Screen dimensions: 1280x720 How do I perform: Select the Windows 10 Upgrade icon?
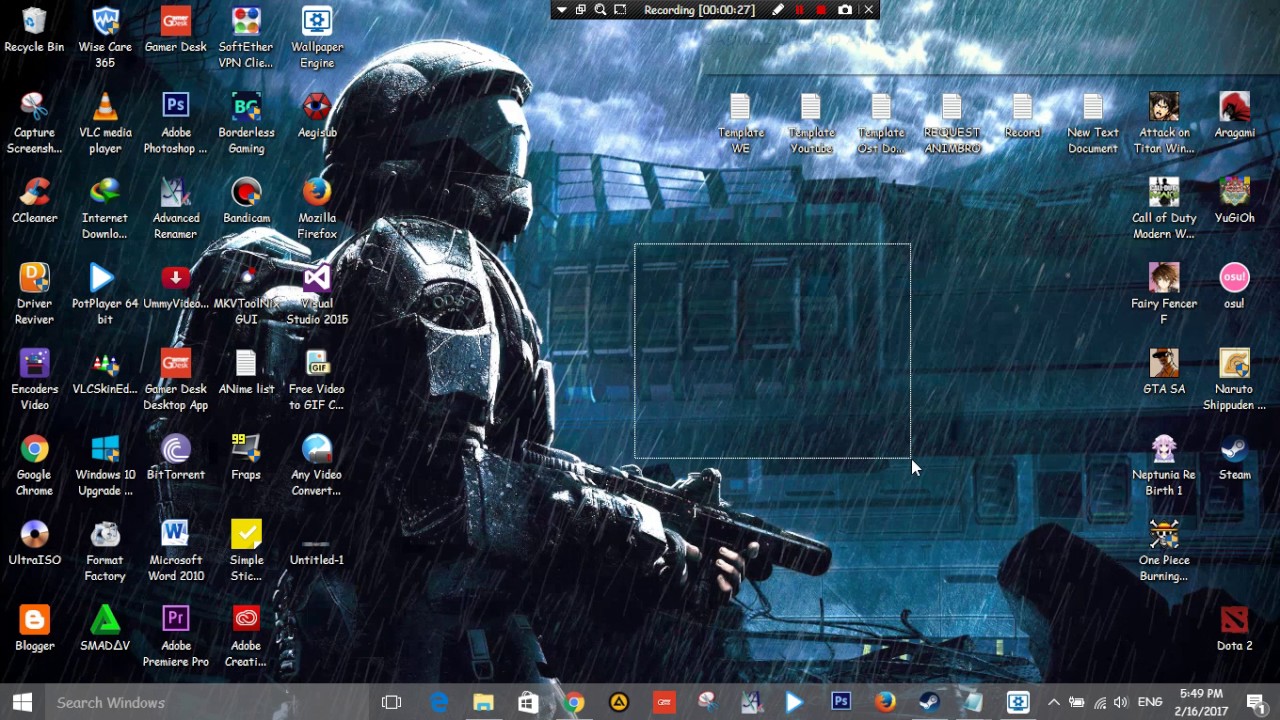105,465
